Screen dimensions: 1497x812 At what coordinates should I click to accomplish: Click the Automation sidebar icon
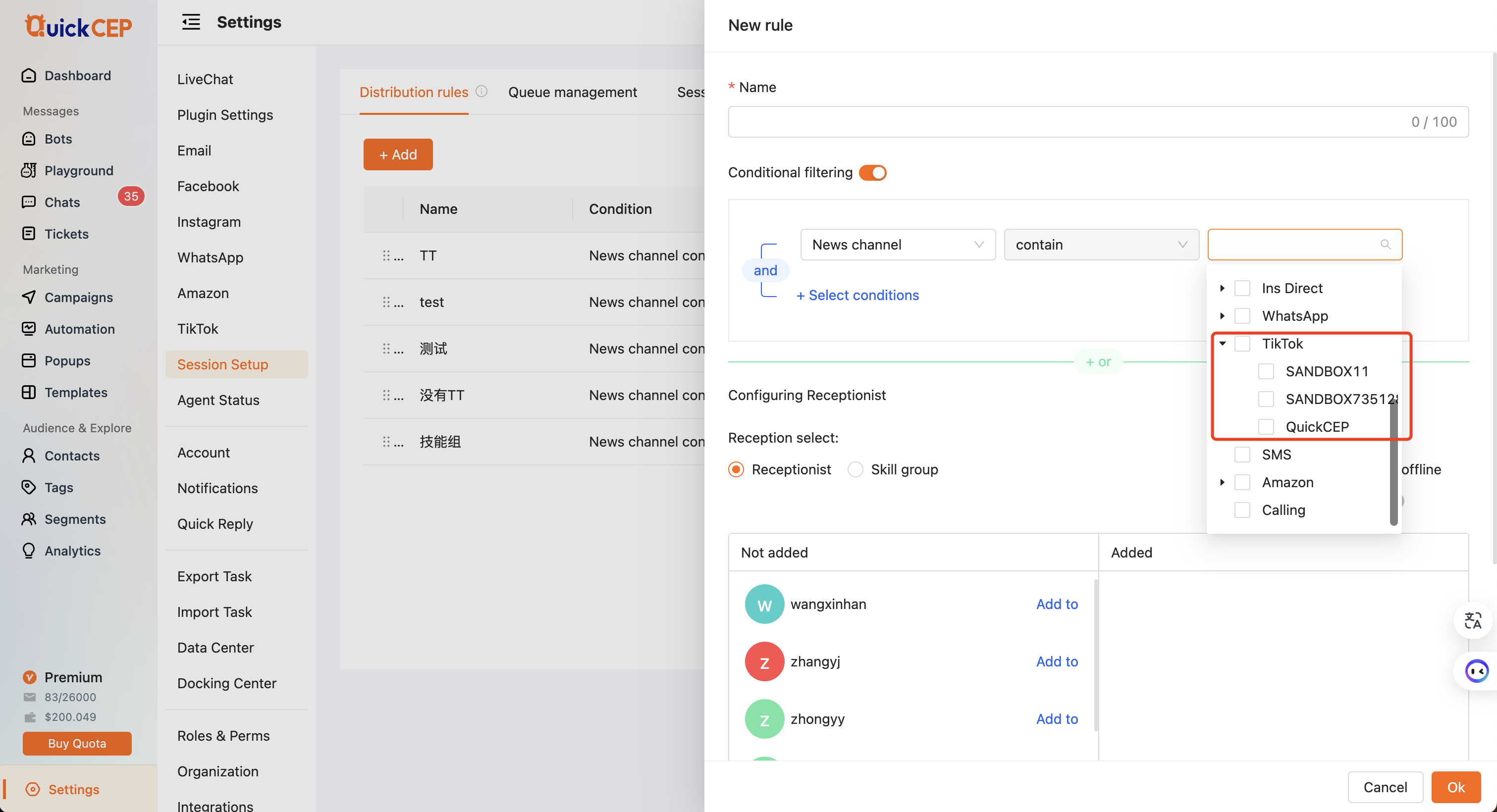coord(28,329)
